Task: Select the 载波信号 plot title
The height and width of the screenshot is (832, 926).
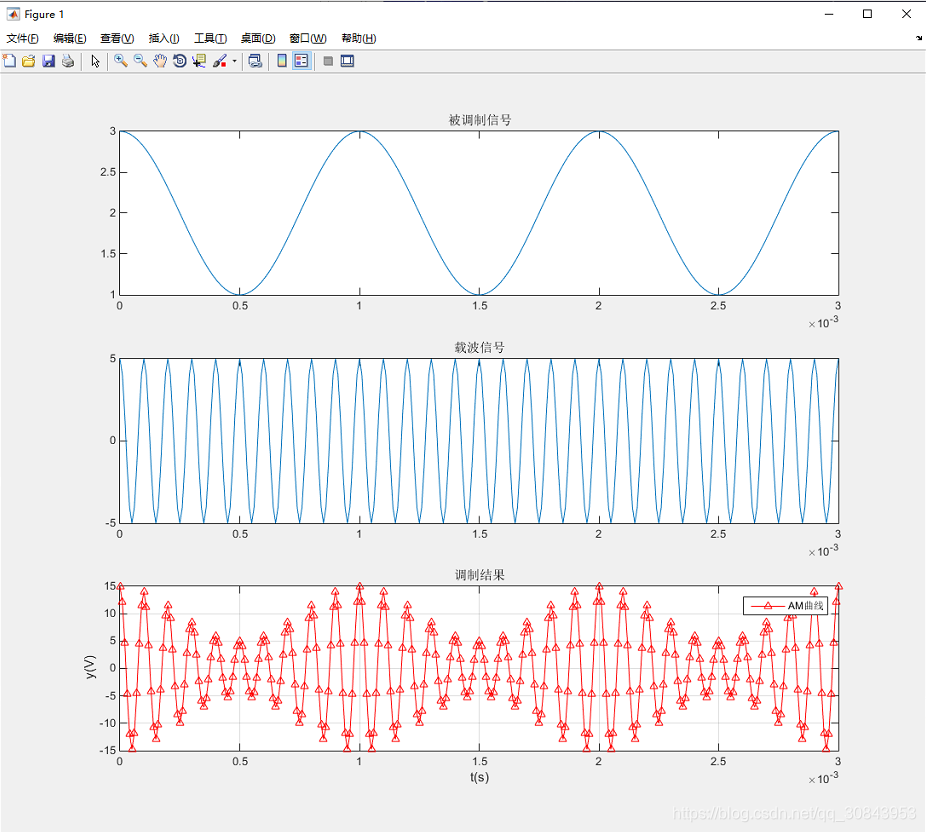Action: pos(480,347)
